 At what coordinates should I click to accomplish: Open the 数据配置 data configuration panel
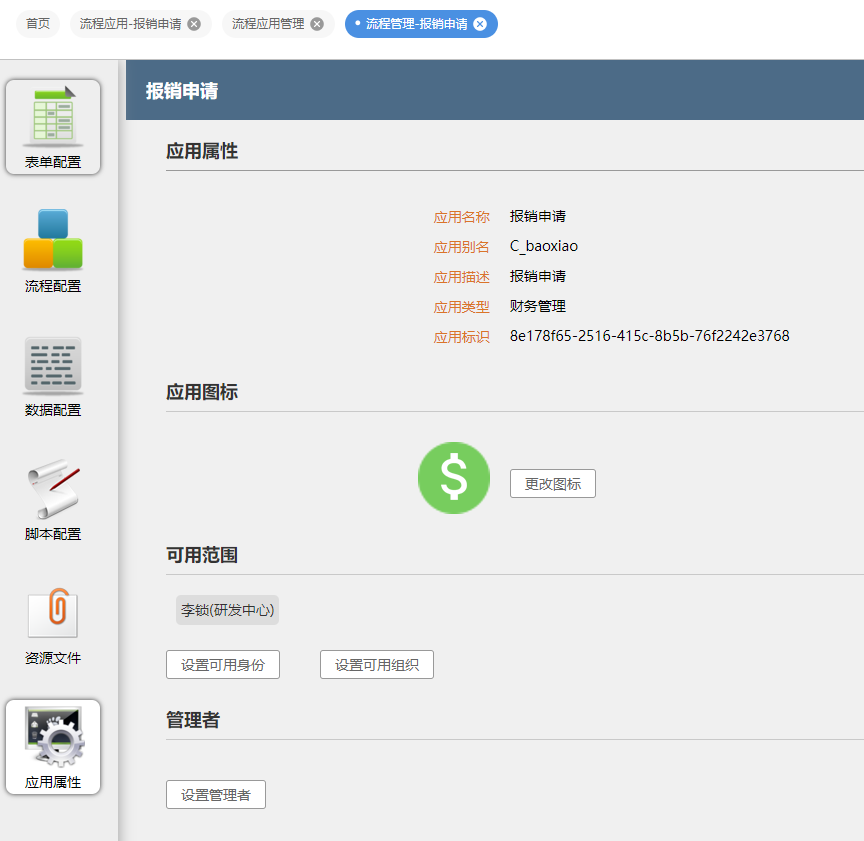point(53,375)
